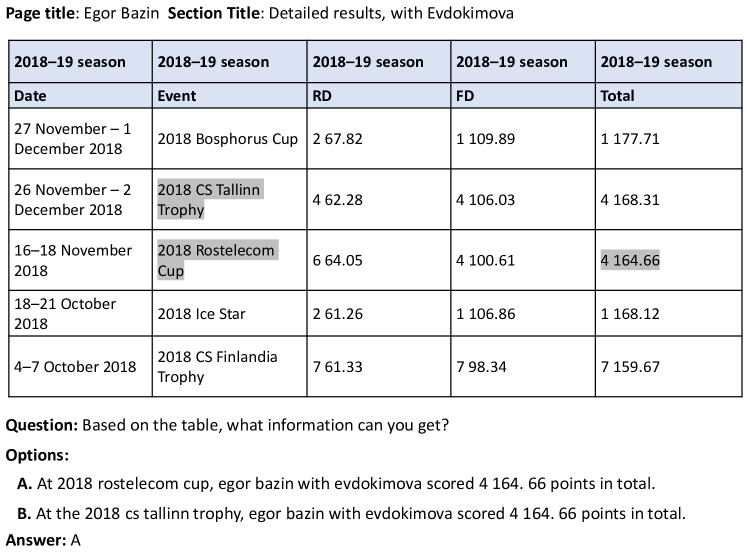Click the Event column header
Screen dimensions: 747x559
(x=229, y=96)
